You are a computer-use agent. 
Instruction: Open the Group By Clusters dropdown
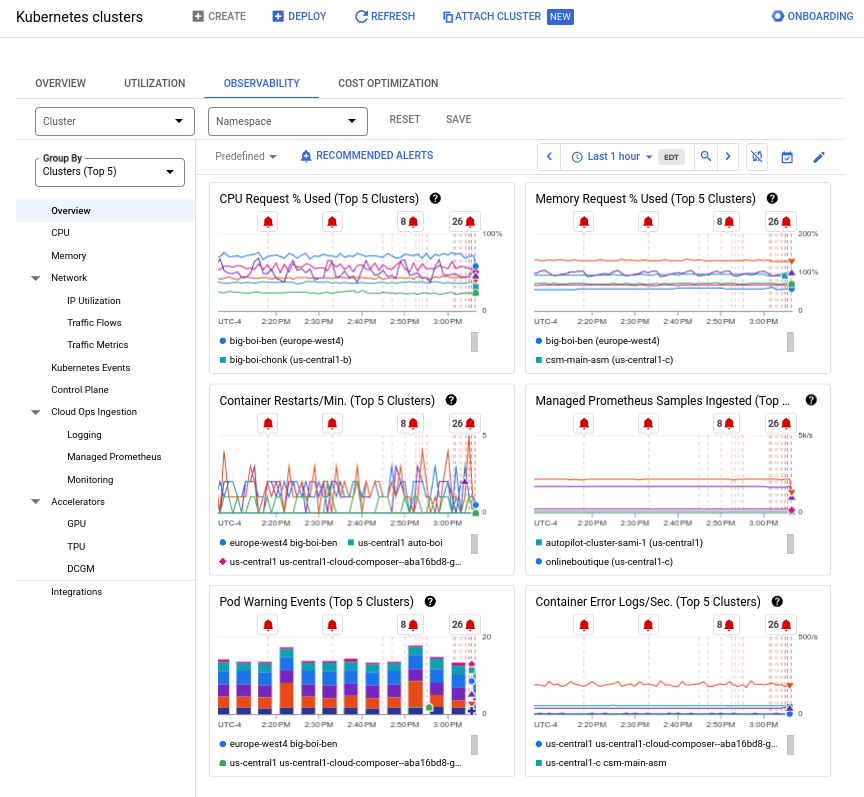coord(108,171)
